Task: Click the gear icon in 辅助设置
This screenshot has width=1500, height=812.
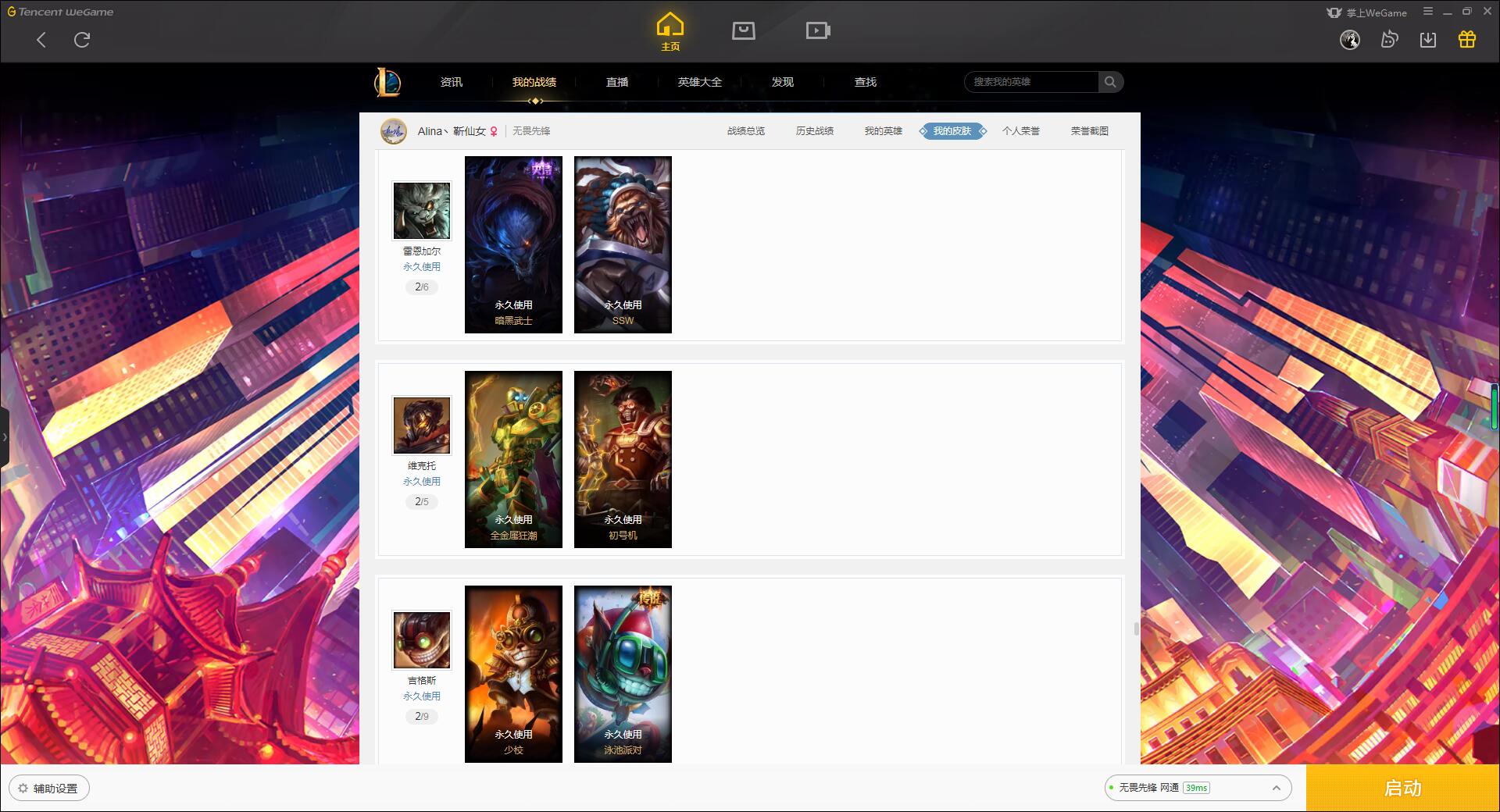Action: (x=23, y=789)
